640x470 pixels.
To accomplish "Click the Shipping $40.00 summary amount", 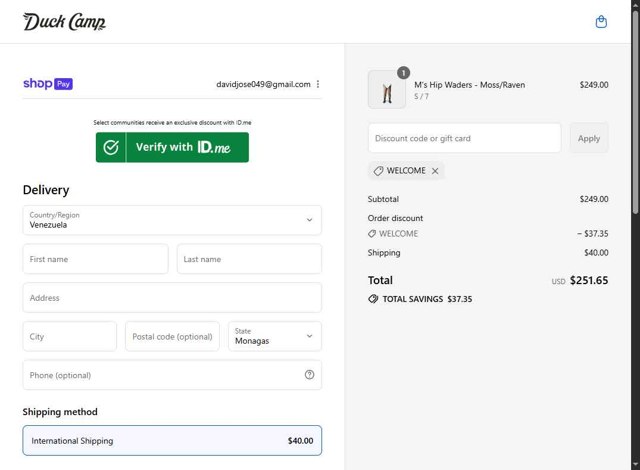I will pyautogui.click(x=596, y=253).
